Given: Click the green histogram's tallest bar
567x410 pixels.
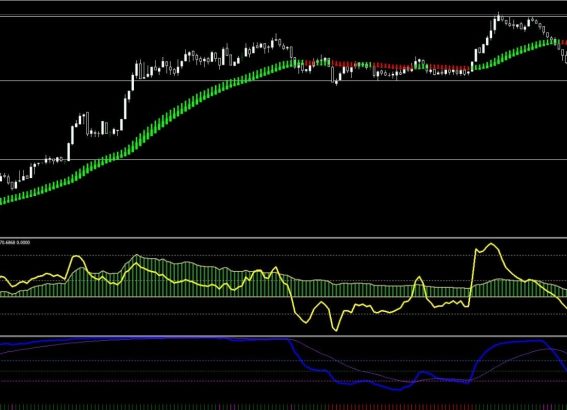Looking at the screenshot, I should click(137, 276).
